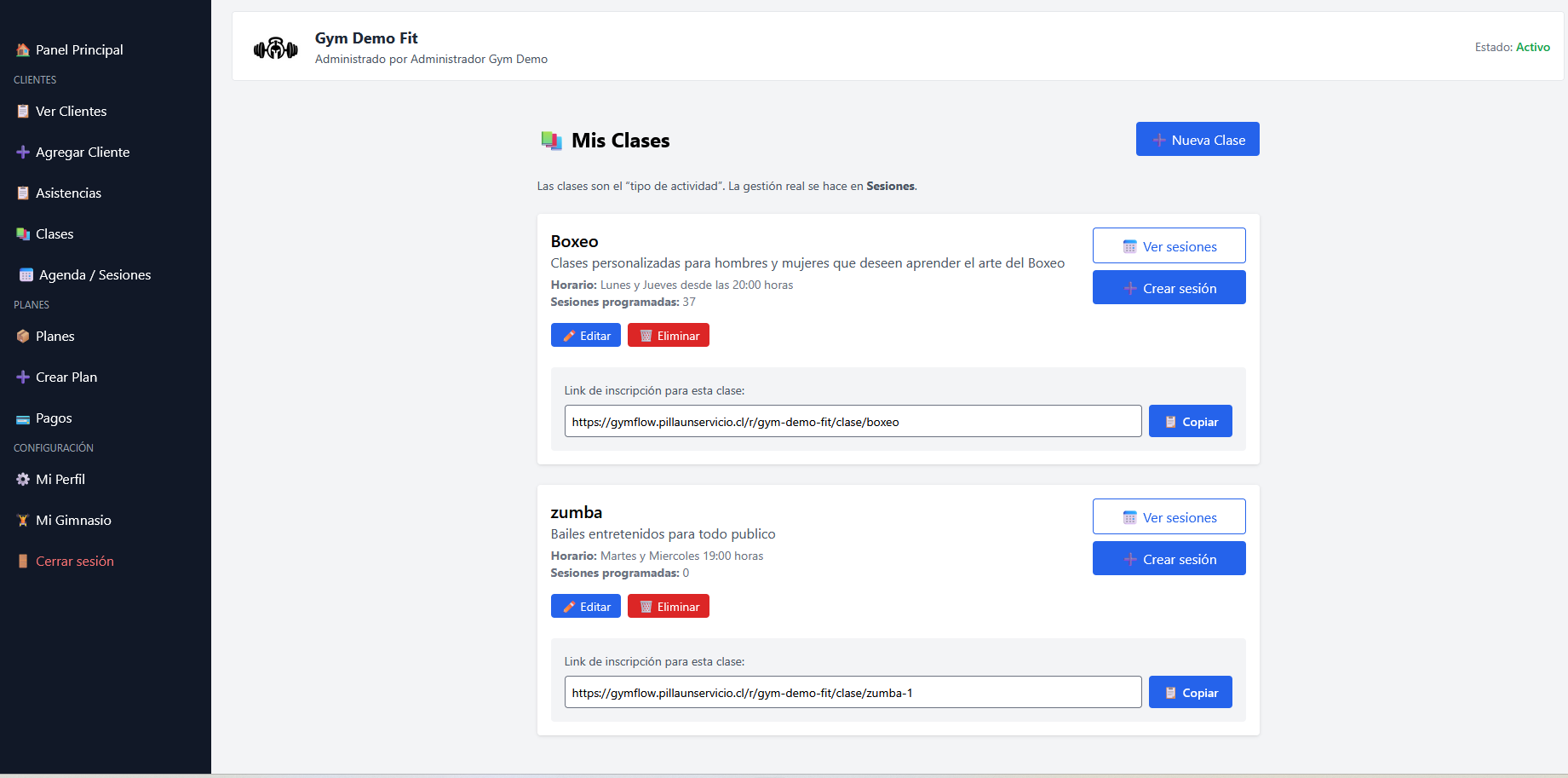Delete the zumba class

coord(669,606)
